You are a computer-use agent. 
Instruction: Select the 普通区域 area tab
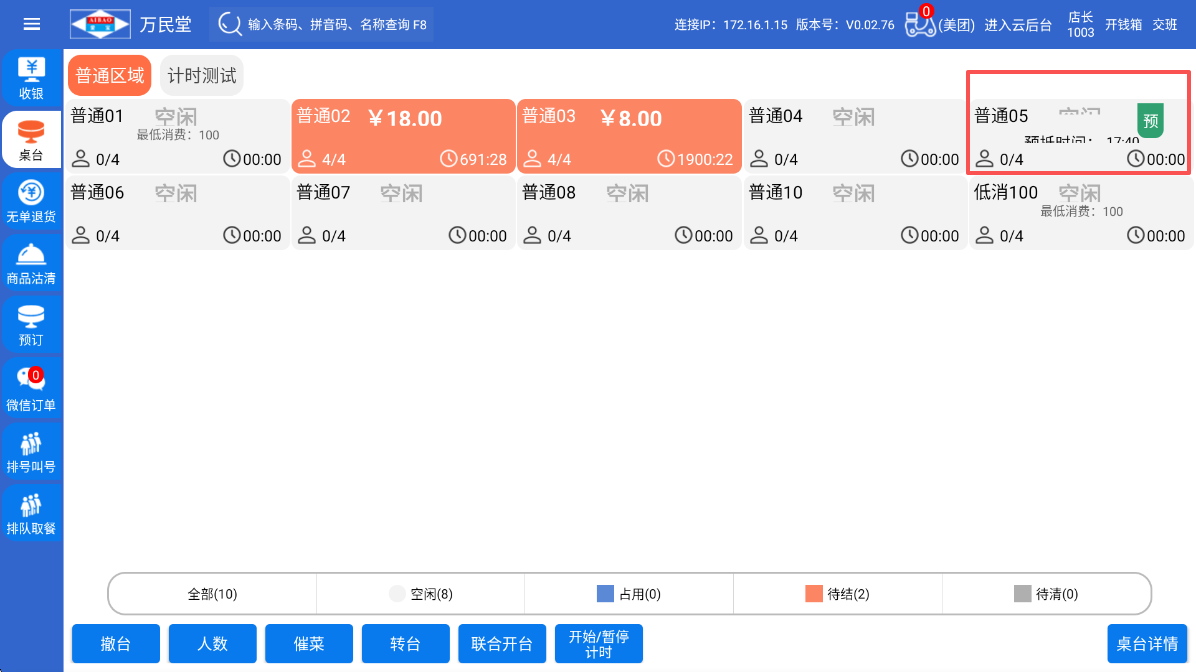pyautogui.click(x=109, y=76)
